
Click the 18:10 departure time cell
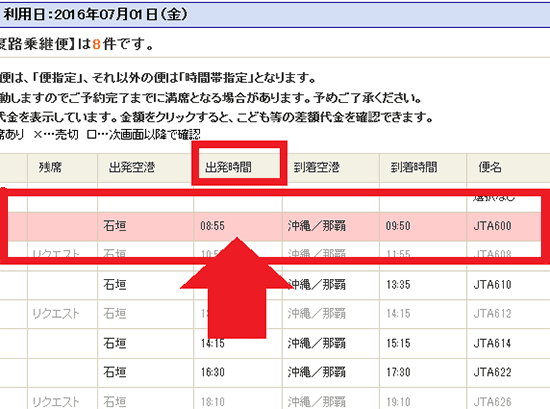[213, 402]
